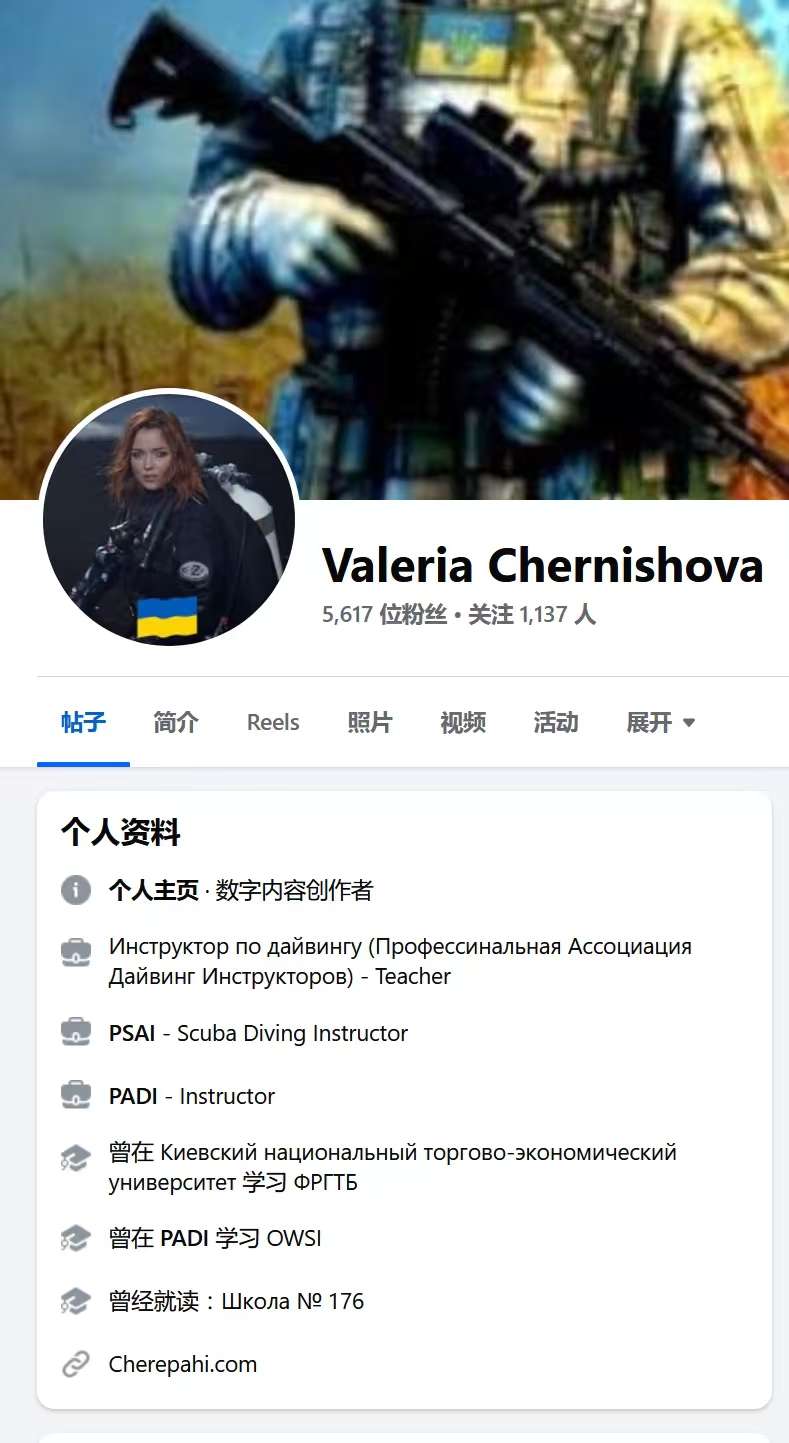Open the Cherepahi.com website link
This screenshot has height=1443, width=789.
coord(183,1364)
